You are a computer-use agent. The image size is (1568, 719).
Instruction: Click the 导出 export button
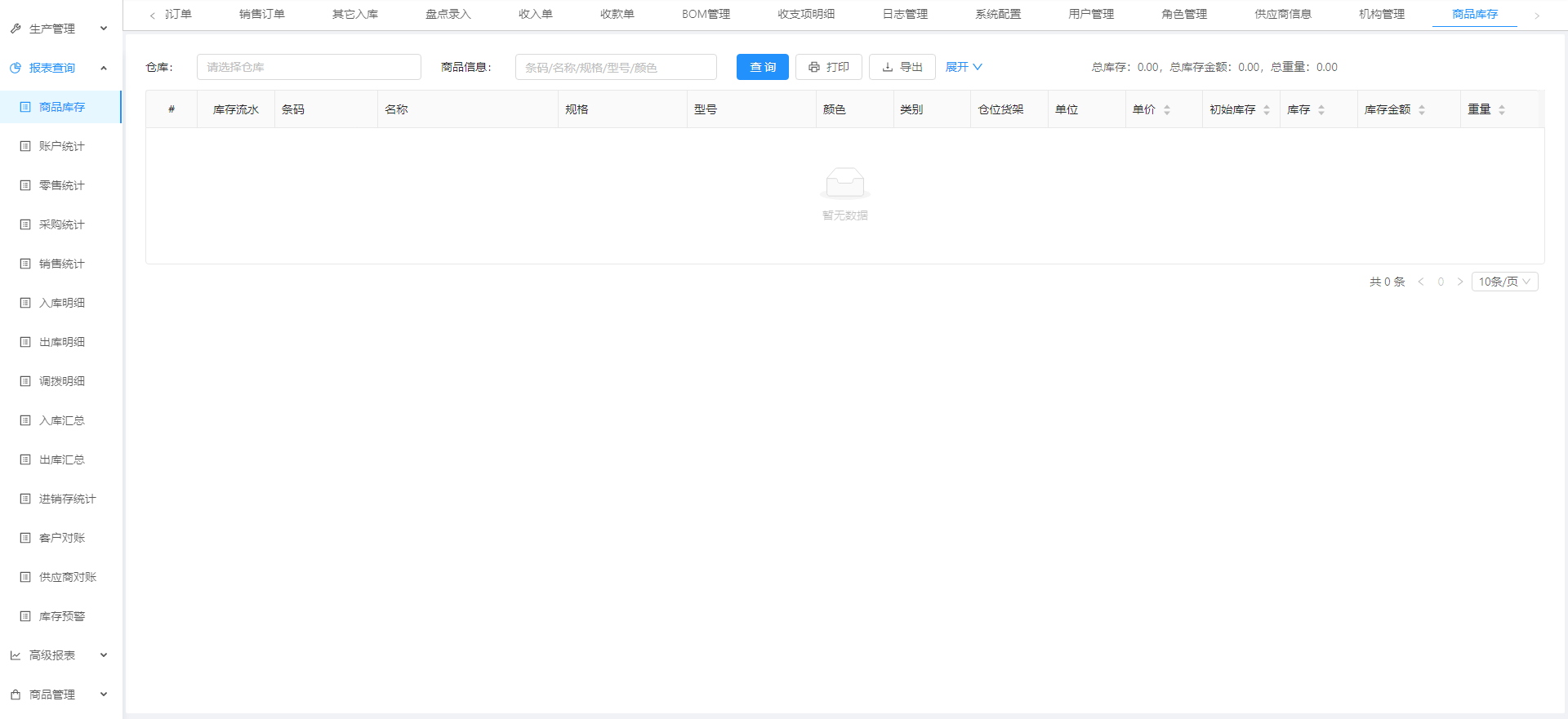[x=902, y=67]
